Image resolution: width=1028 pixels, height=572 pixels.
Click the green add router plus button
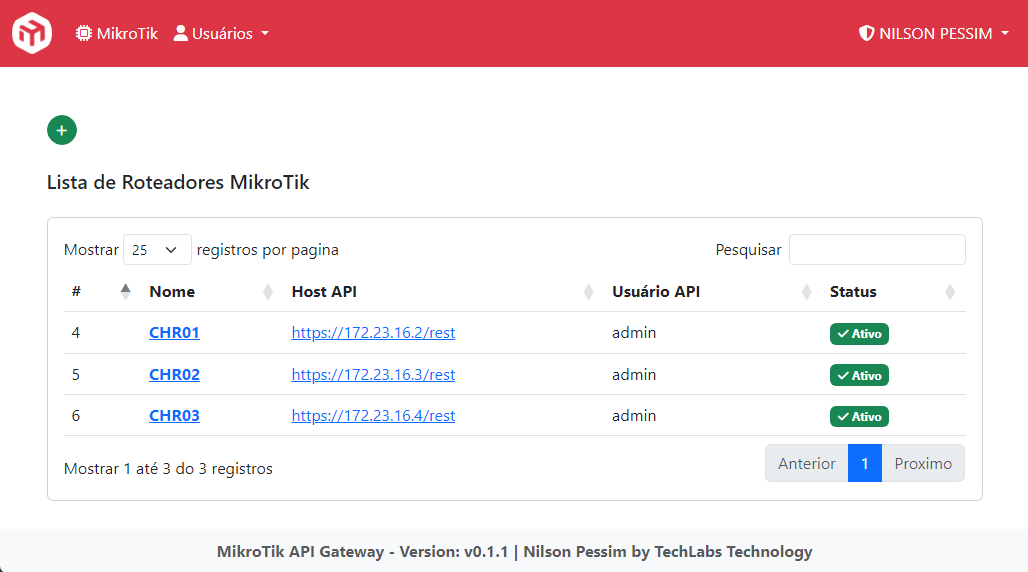coord(62,130)
